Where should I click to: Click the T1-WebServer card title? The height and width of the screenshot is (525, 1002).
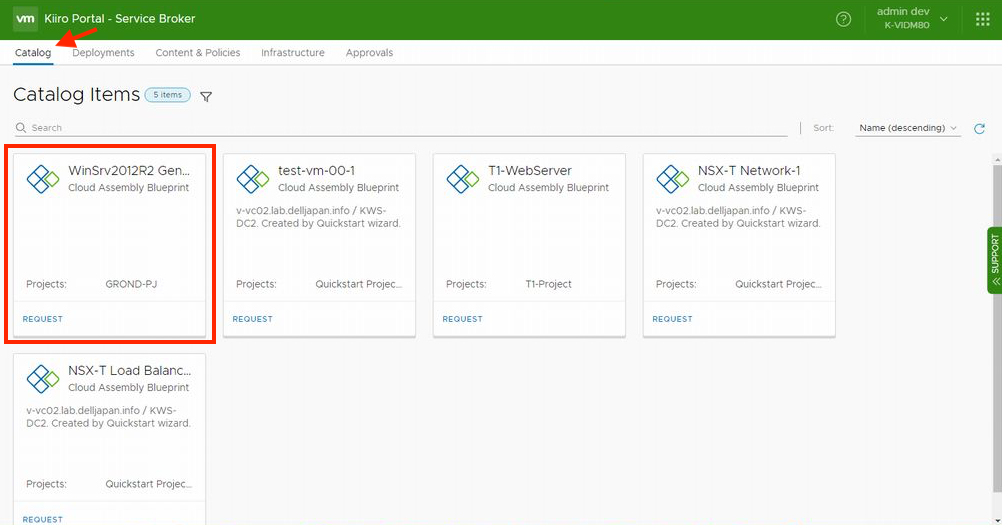click(x=530, y=171)
